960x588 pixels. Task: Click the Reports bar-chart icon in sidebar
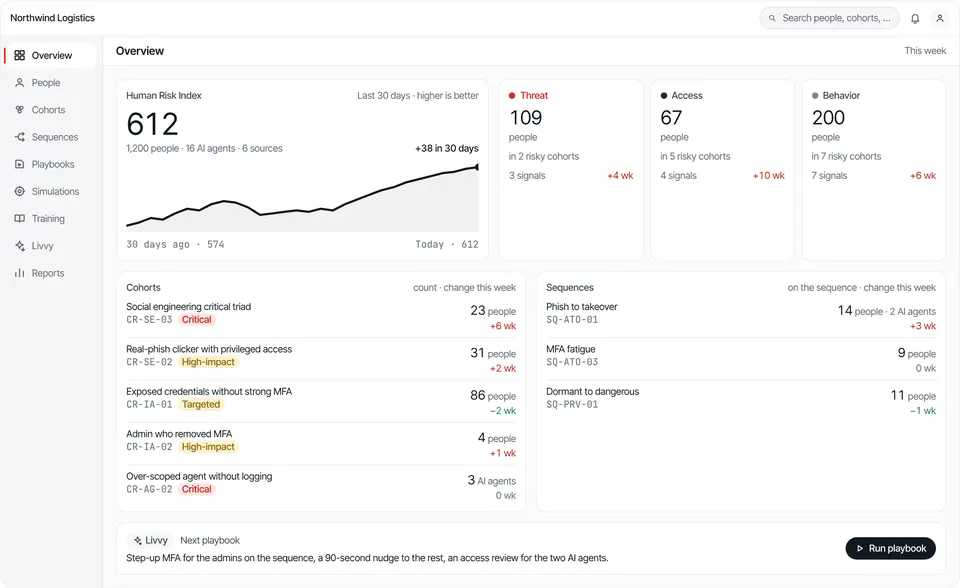[20, 273]
